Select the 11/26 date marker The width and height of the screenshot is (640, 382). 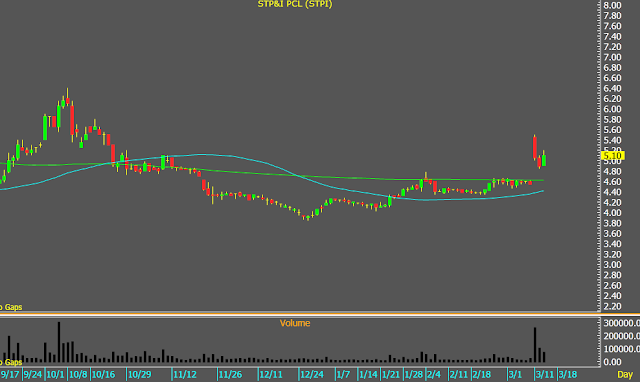pos(230,375)
